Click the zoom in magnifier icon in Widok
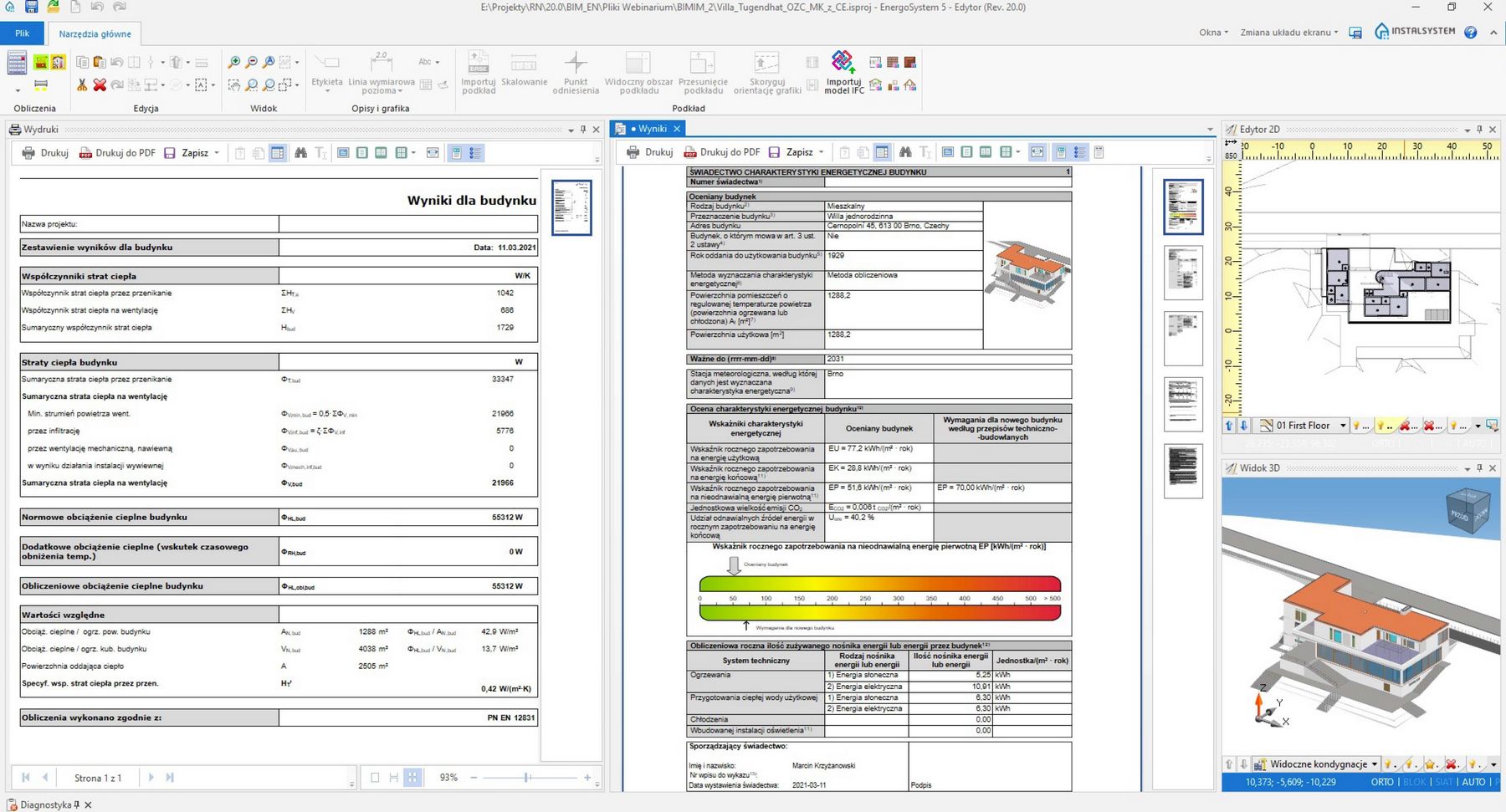This screenshot has width=1506, height=812. coord(233,63)
